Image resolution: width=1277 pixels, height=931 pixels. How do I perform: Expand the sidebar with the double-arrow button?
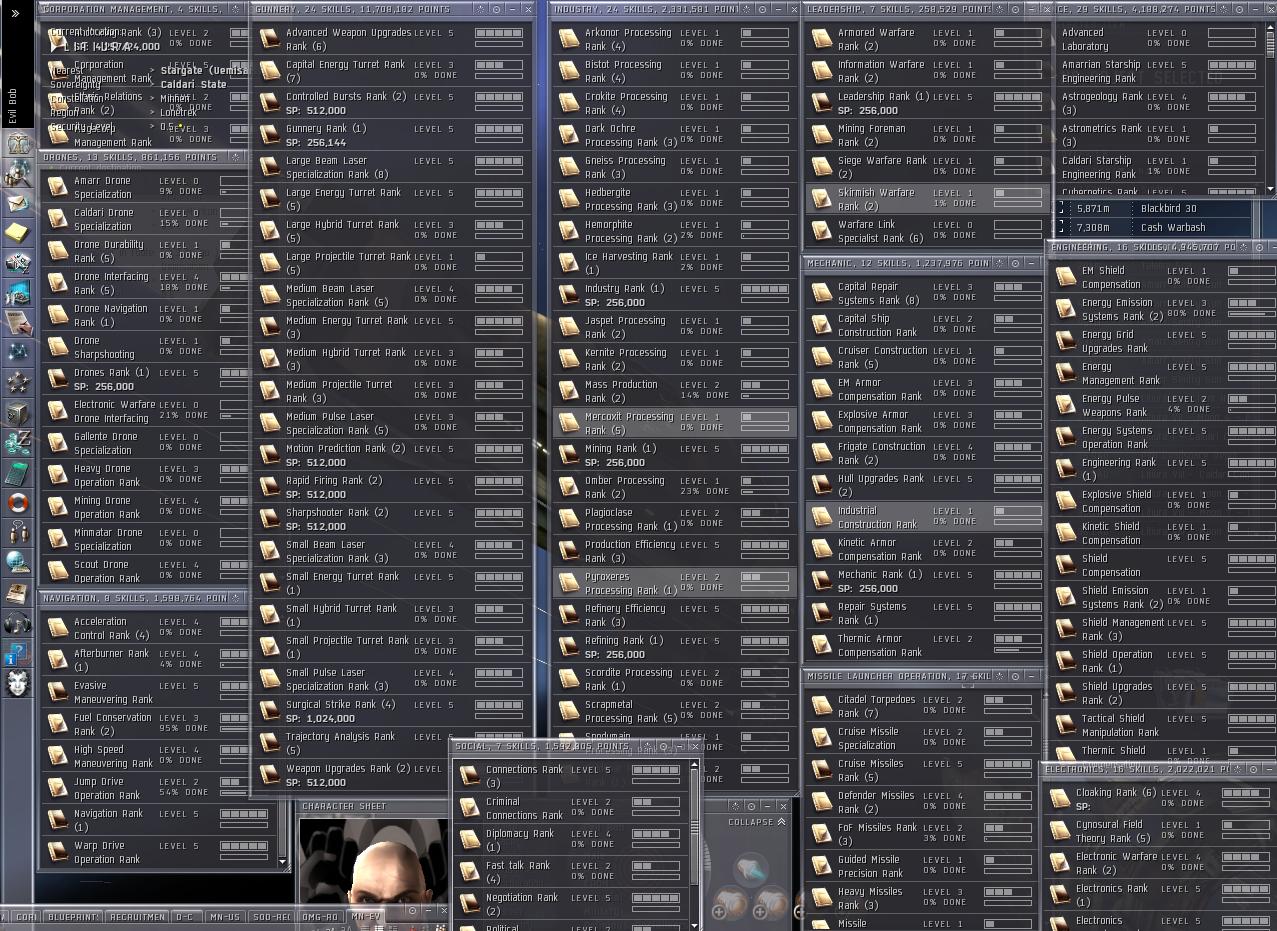pos(15,13)
